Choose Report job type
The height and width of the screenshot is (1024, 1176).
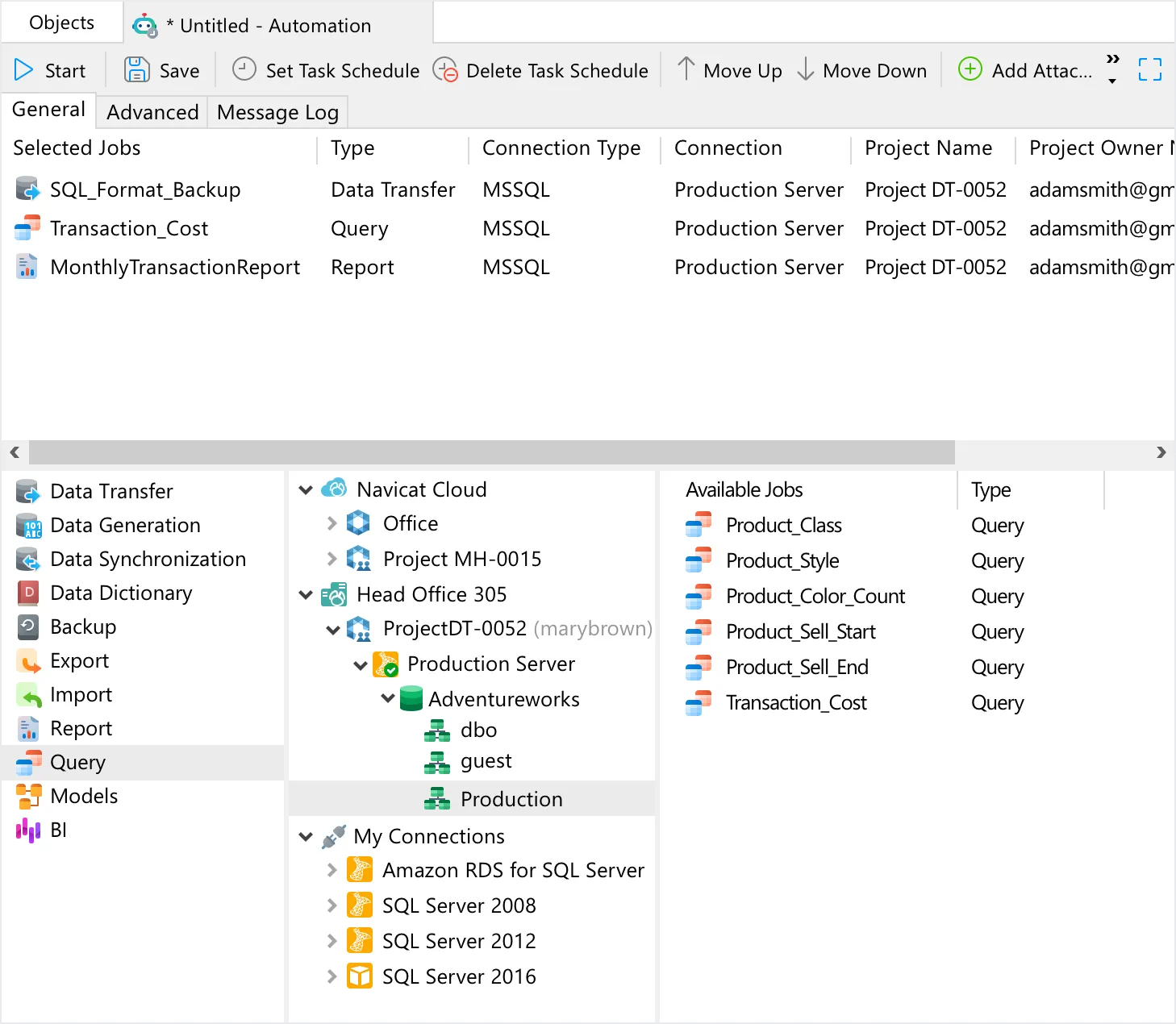click(x=144, y=728)
